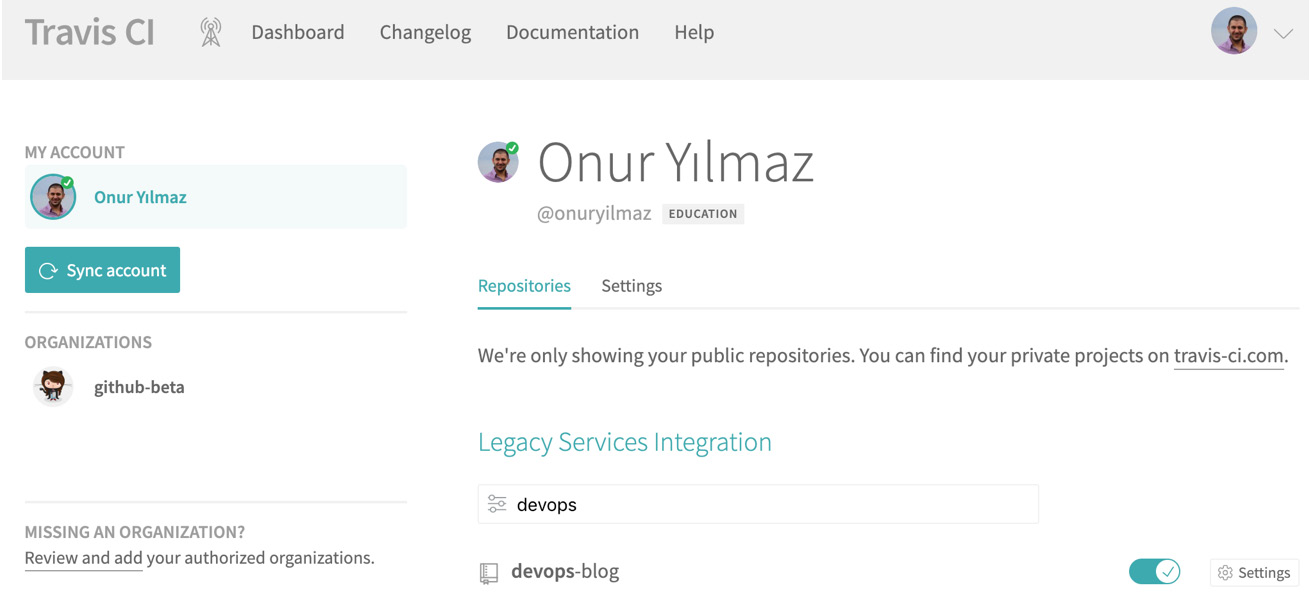Click the repository filter input field

(x=770, y=505)
